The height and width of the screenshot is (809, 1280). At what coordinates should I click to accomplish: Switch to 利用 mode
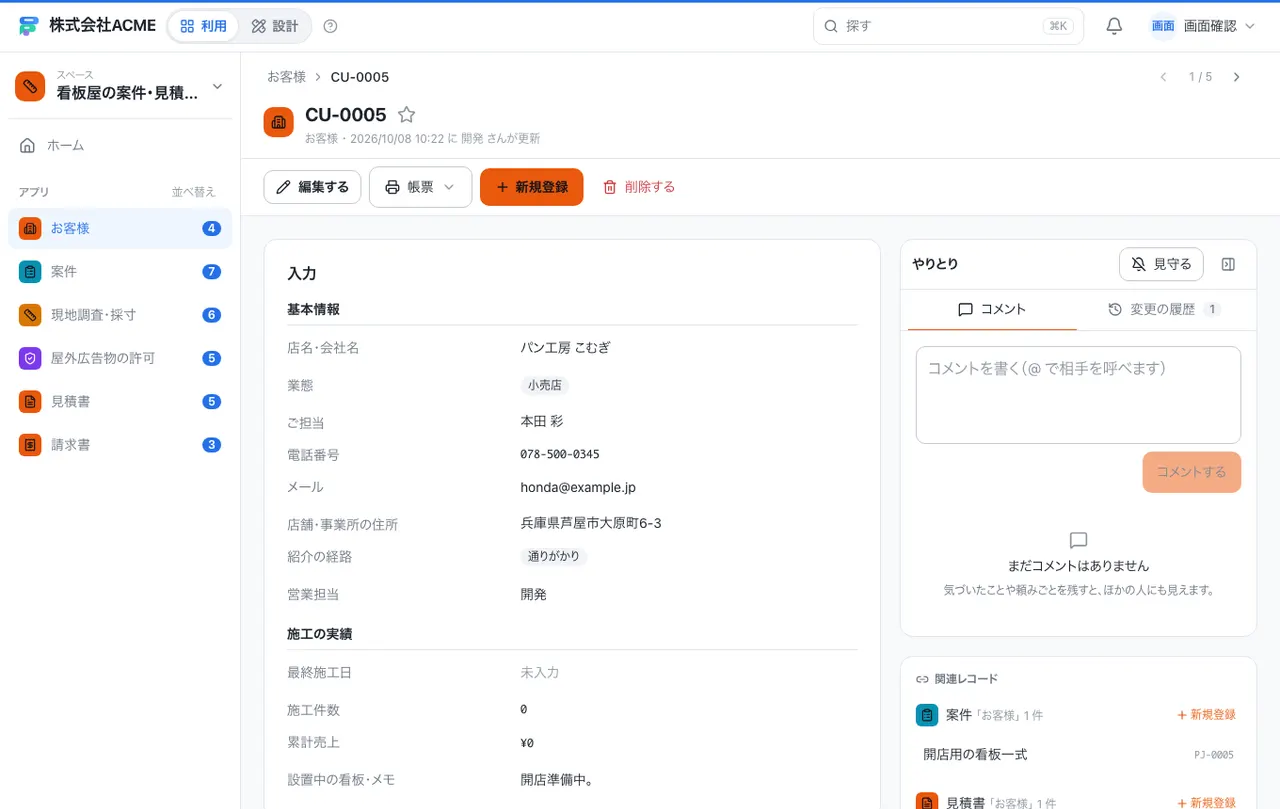pyautogui.click(x=204, y=26)
